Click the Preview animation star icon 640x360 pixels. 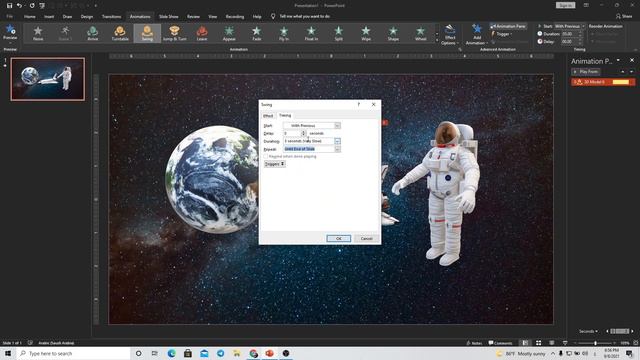(10, 29)
